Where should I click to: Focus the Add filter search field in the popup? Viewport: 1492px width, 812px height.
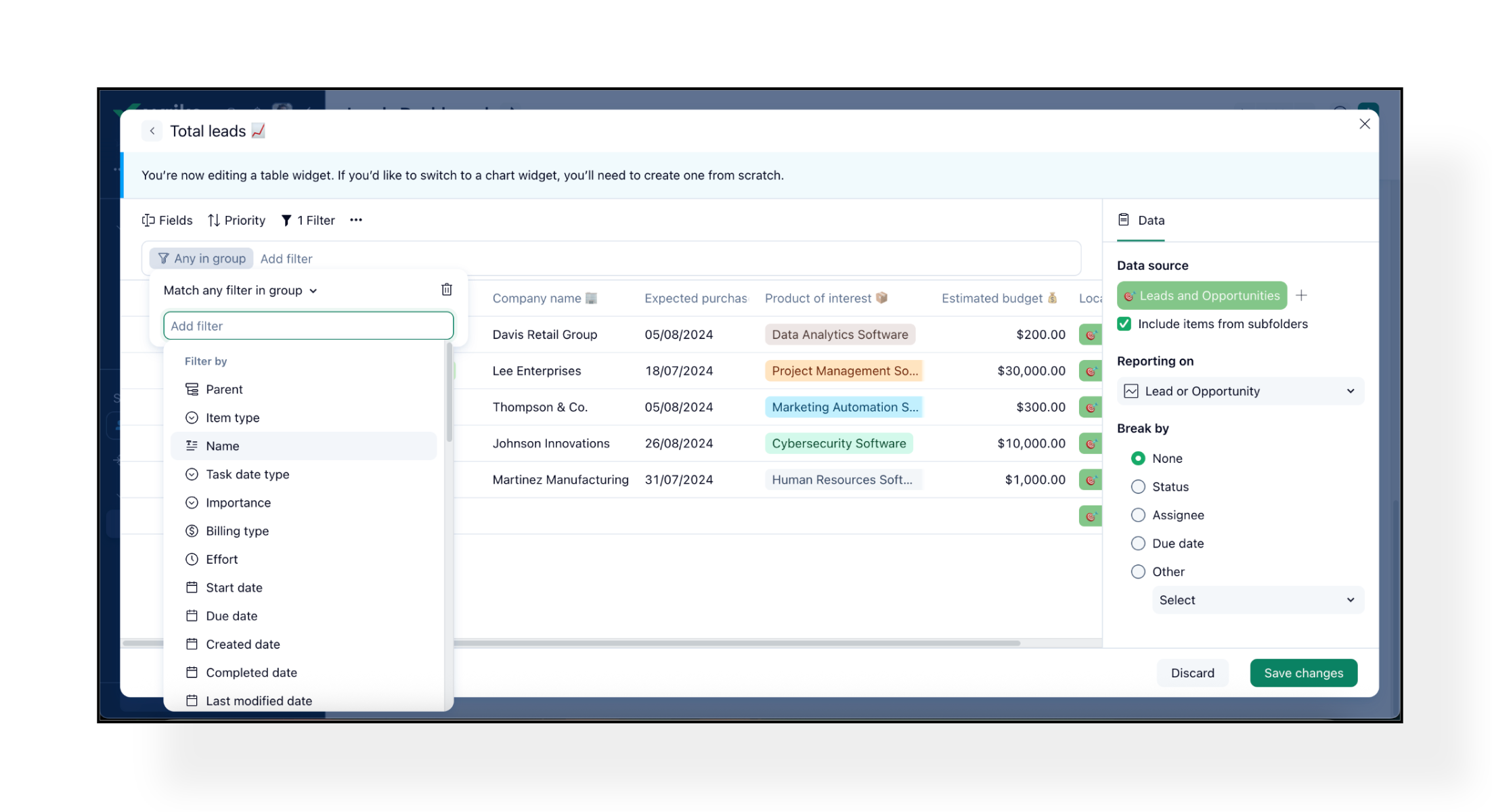pyautogui.click(x=308, y=325)
